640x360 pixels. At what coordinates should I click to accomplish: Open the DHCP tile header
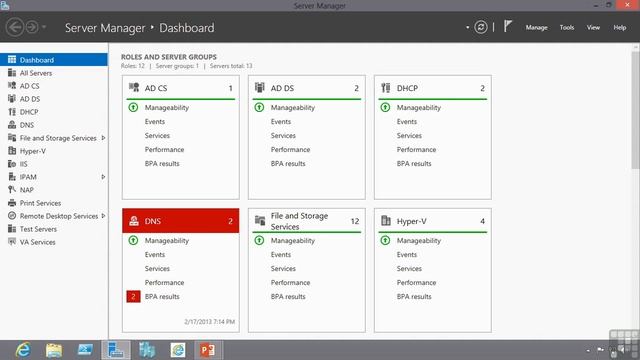pyautogui.click(x=433, y=88)
